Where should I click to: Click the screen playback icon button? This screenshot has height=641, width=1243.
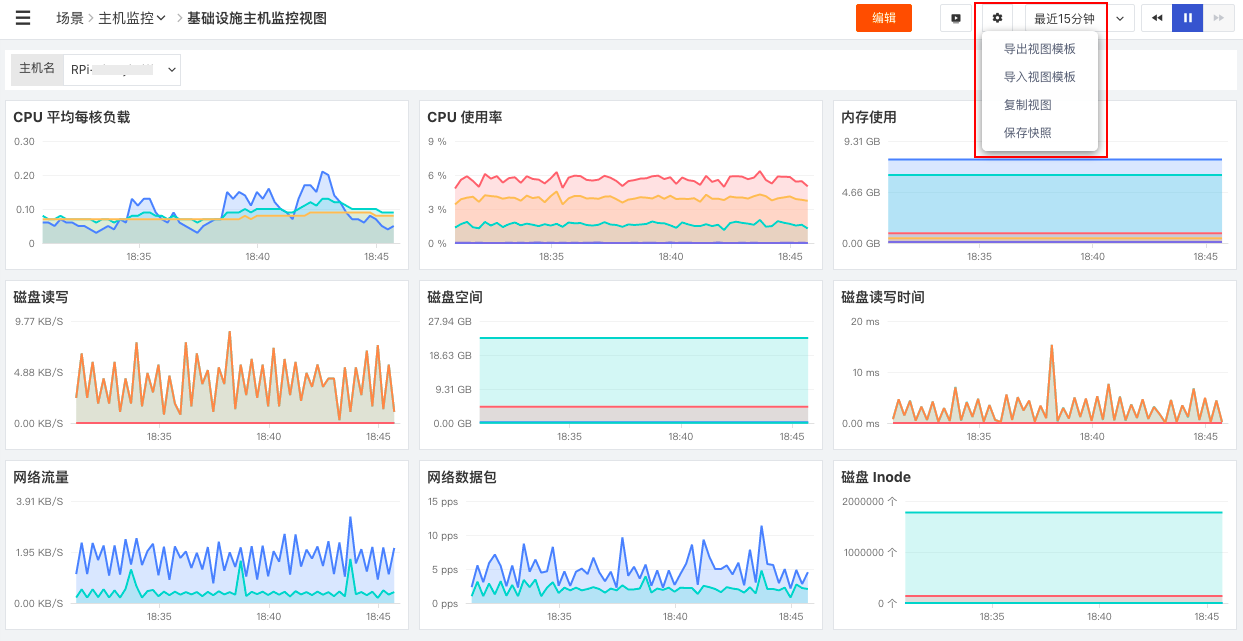[x=956, y=18]
